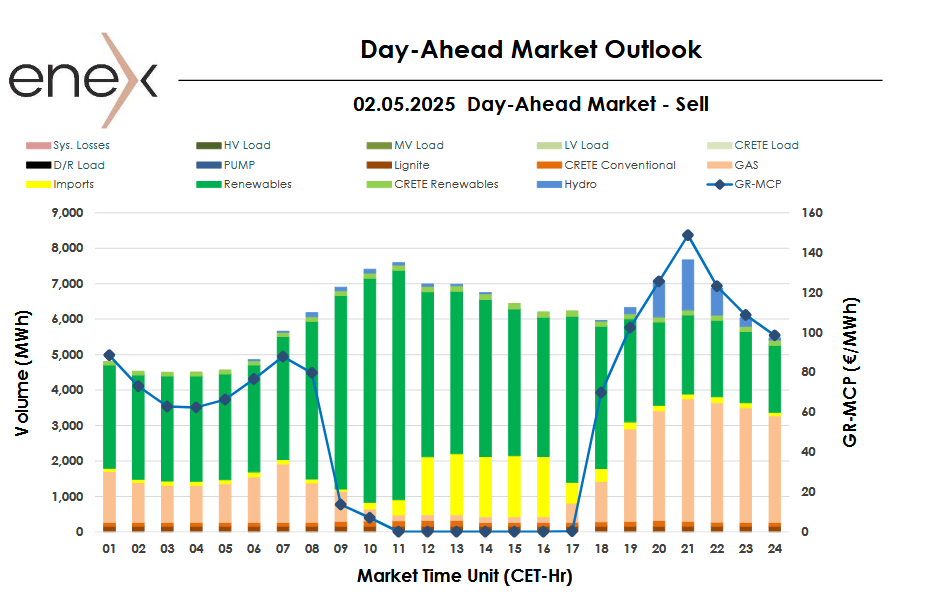Image resolution: width=947 pixels, height=599 pixels.
Task: Select the 02.05.2025 Day-Ahead Market subtitle
Action: 530,104
